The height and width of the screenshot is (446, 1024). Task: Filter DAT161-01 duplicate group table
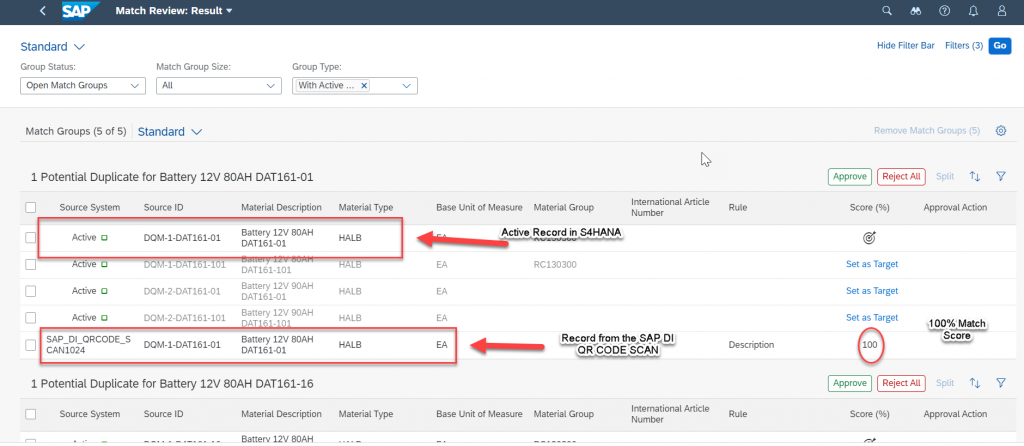coord(1000,176)
